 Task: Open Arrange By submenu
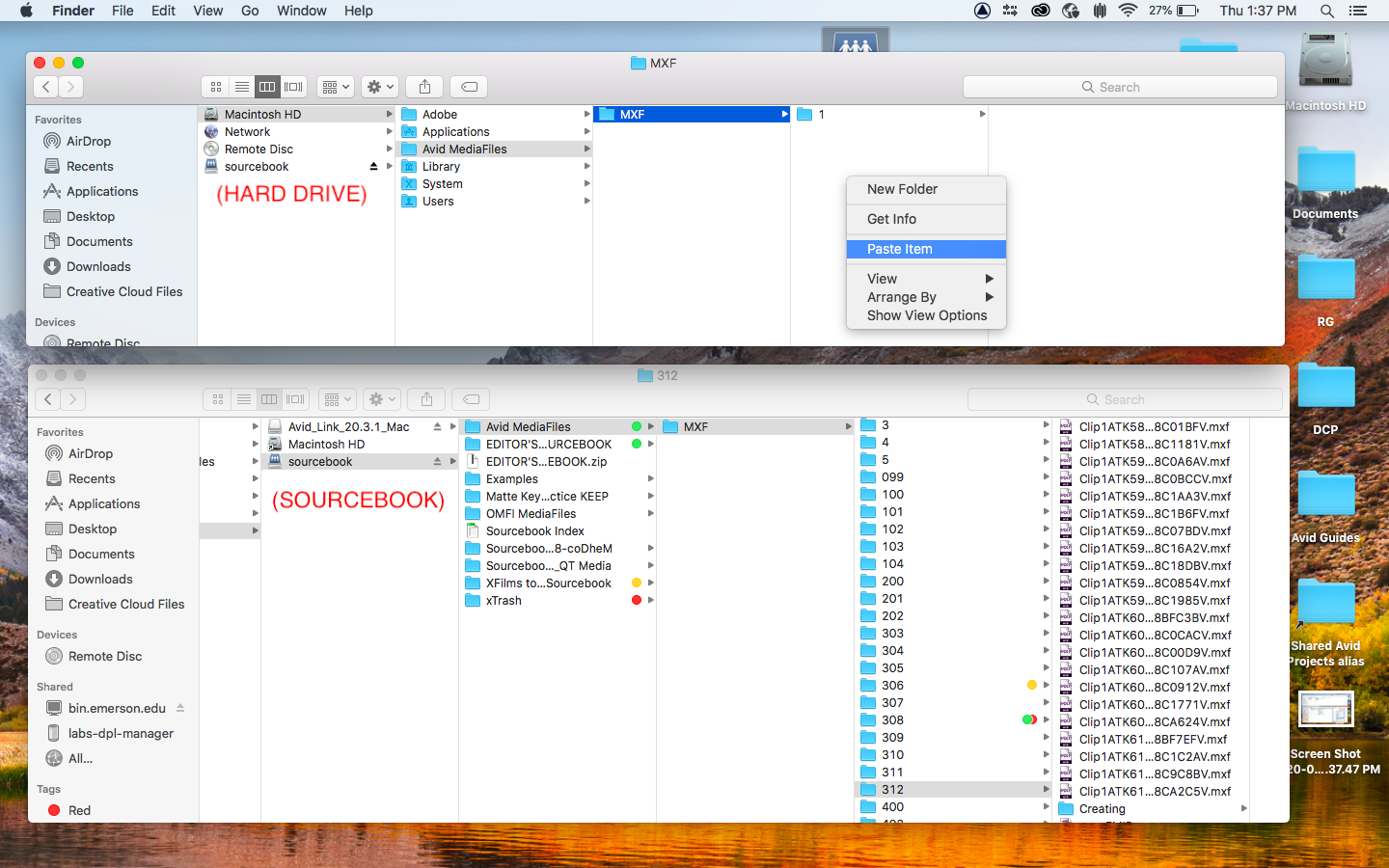click(926, 297)
